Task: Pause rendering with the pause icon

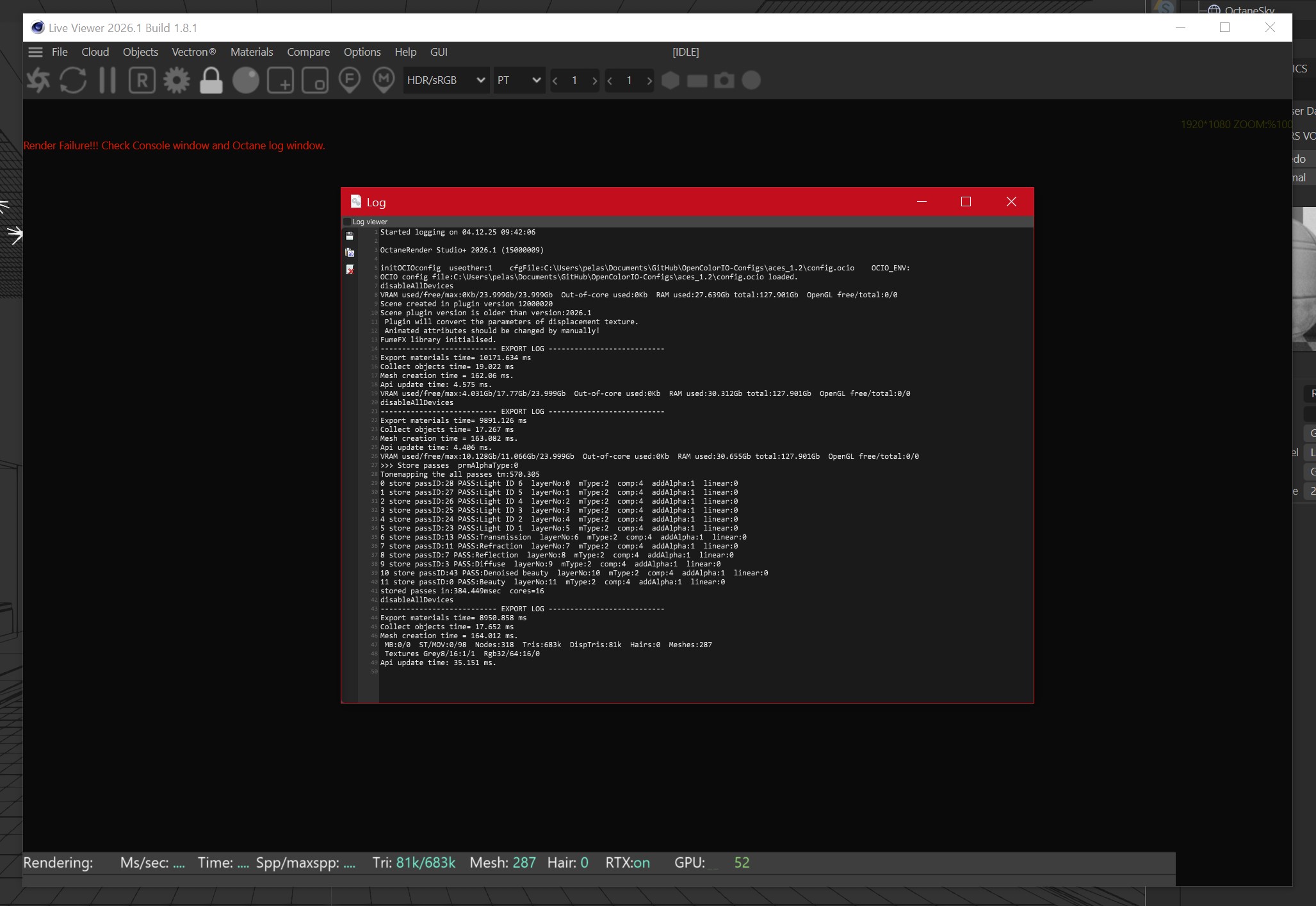Action: pos(107,81)
